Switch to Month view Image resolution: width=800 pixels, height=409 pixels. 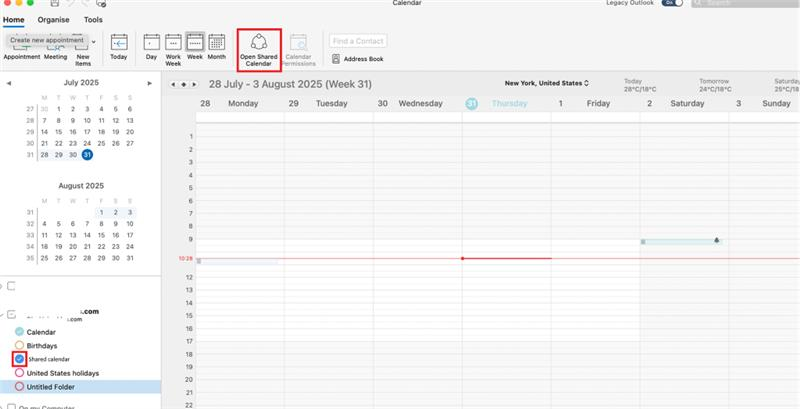point(217,47)
